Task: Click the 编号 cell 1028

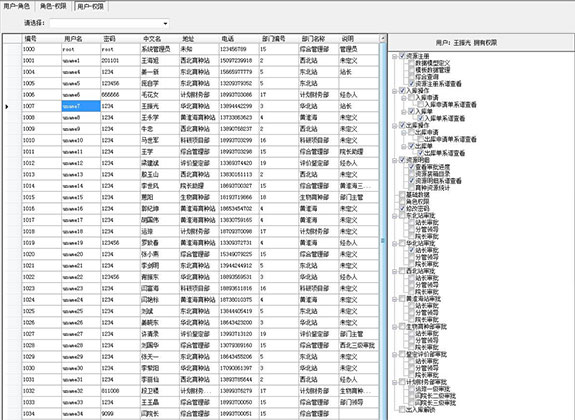Action: point(41,345)
